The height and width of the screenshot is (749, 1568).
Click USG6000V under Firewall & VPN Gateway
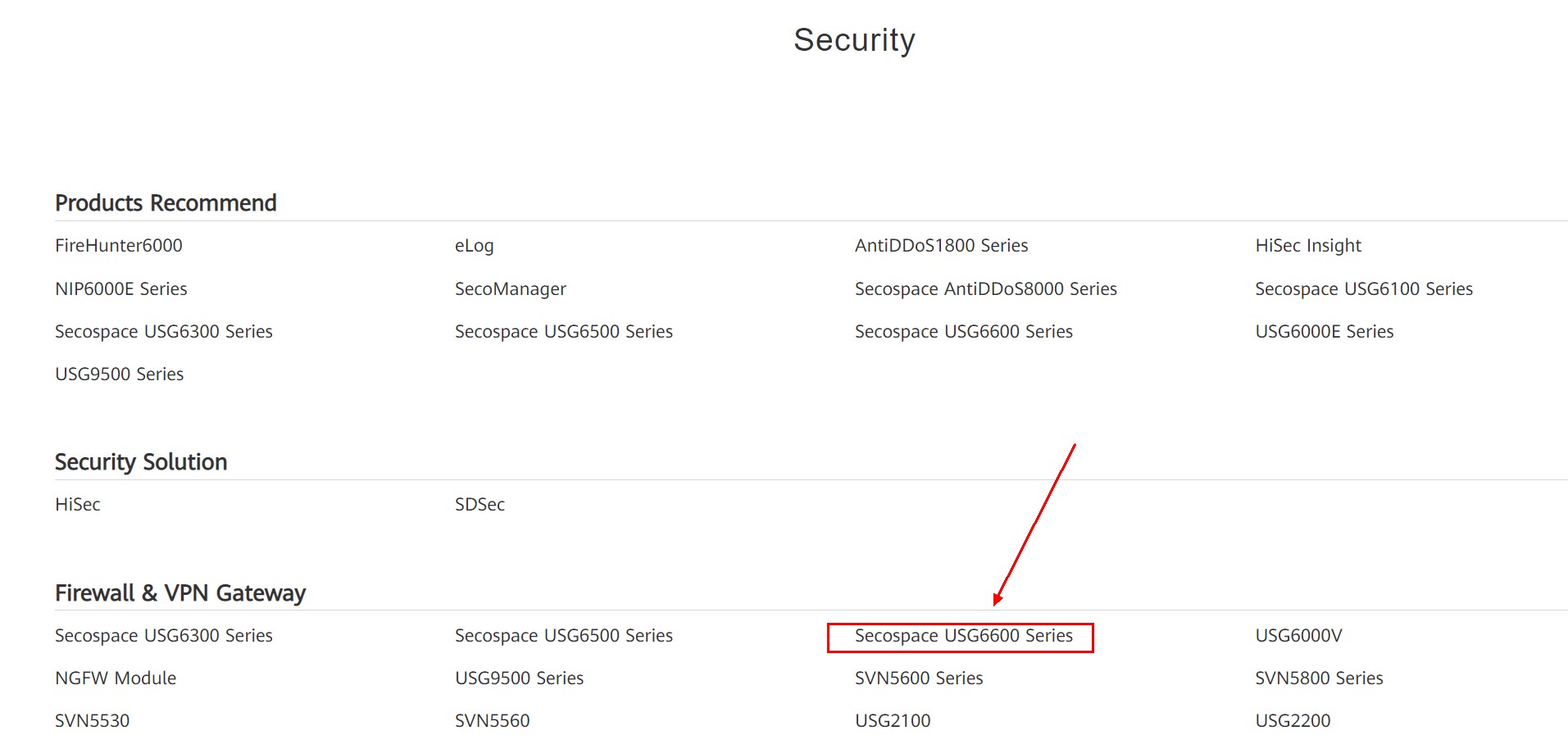[x=1298, y=635]
